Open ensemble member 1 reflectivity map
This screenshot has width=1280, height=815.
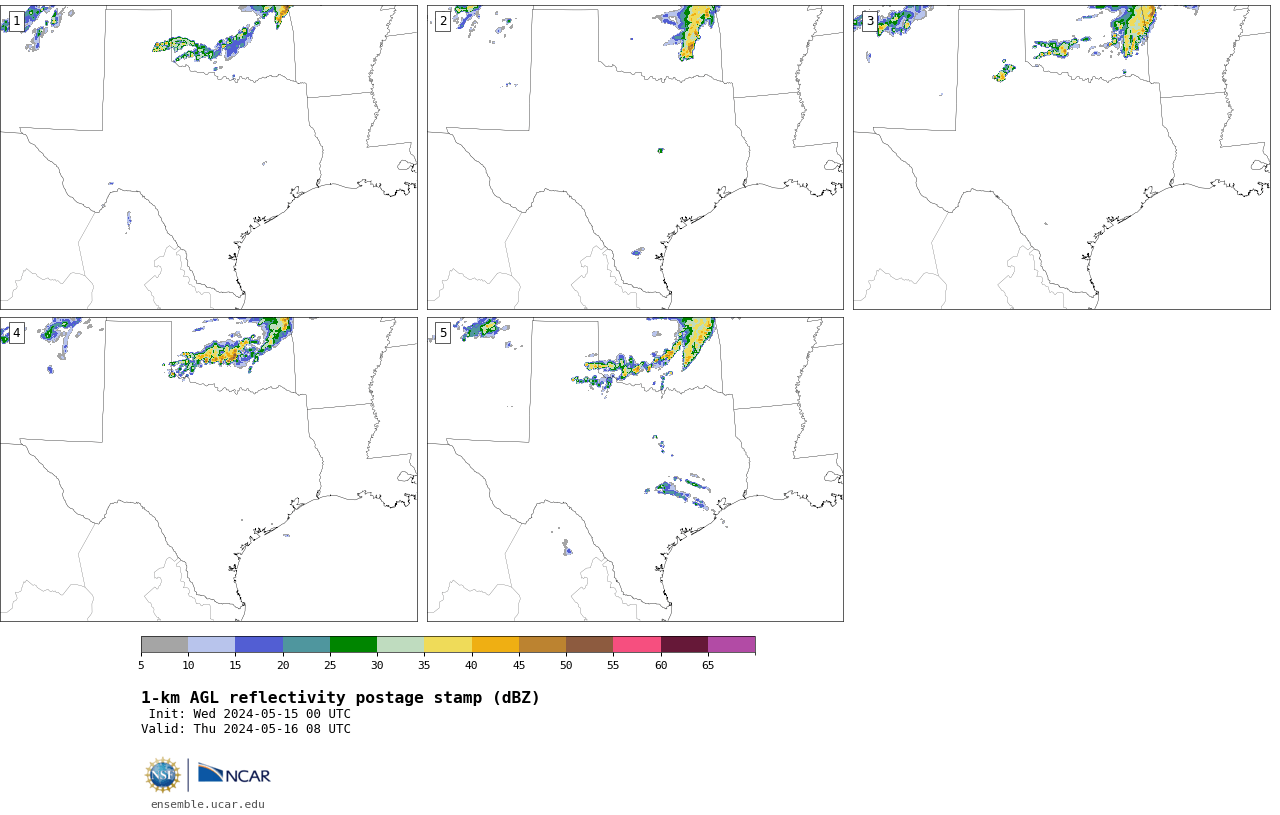click(208, 157)
